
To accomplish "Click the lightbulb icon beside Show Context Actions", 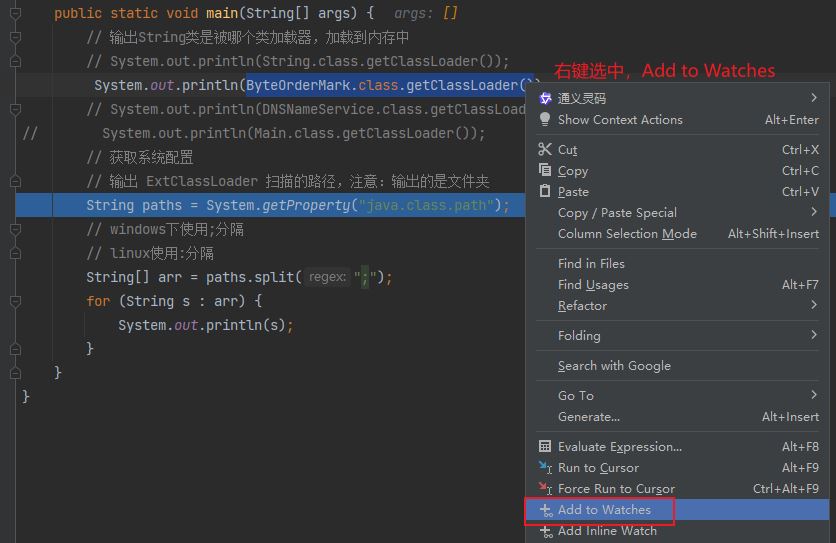I will pyautogui.click(x=545, y=119).
